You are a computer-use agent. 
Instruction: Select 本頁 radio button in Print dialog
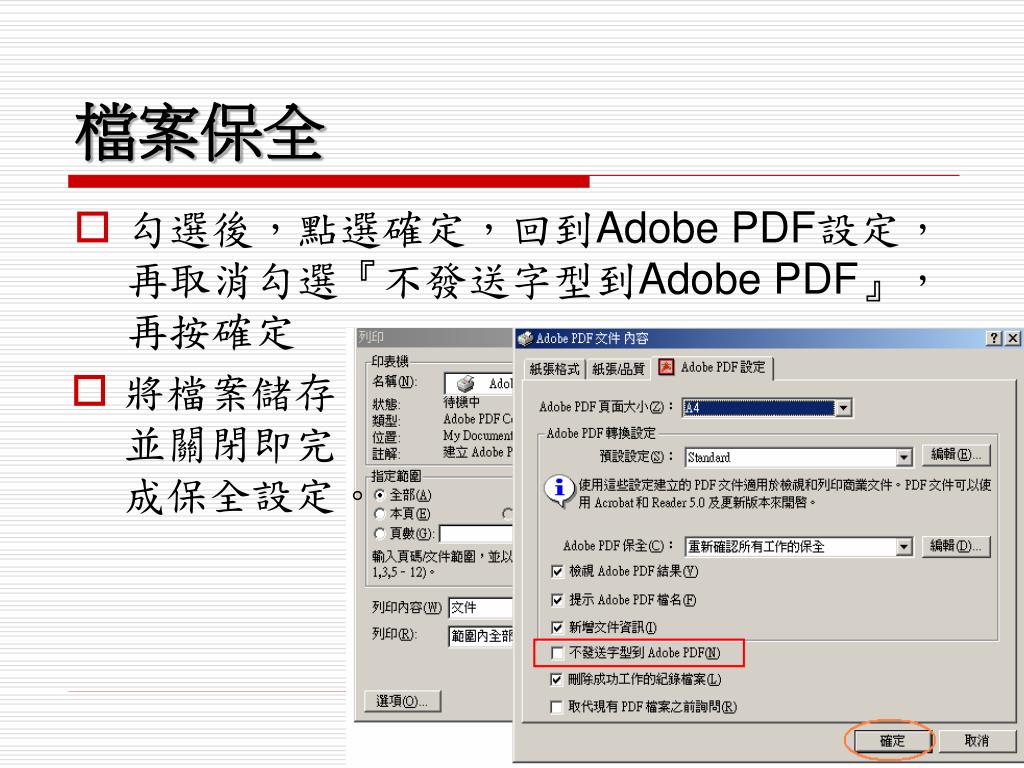379,514
